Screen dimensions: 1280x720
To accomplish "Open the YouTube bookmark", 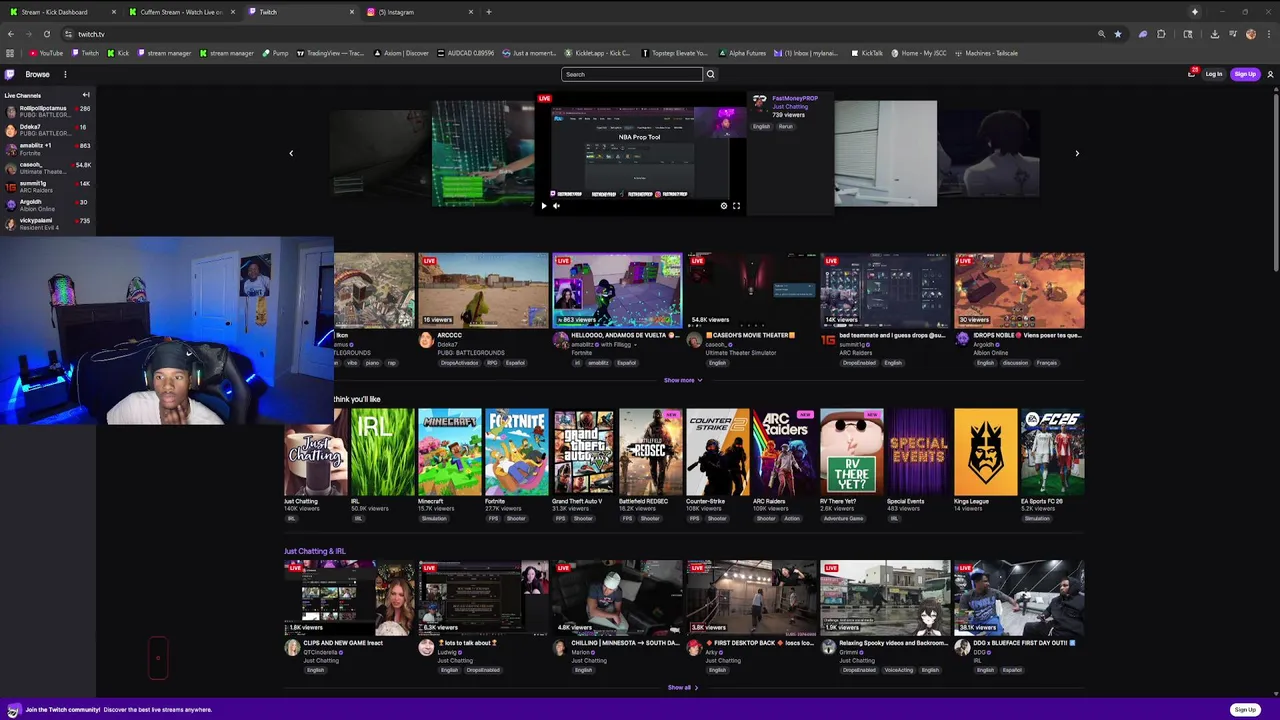I will [46, 53].
